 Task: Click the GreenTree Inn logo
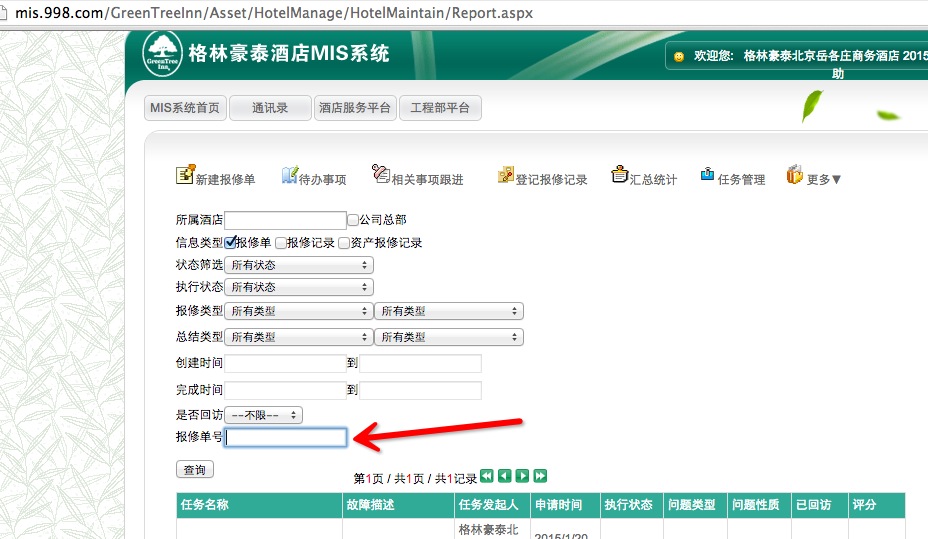pos(162,54)
